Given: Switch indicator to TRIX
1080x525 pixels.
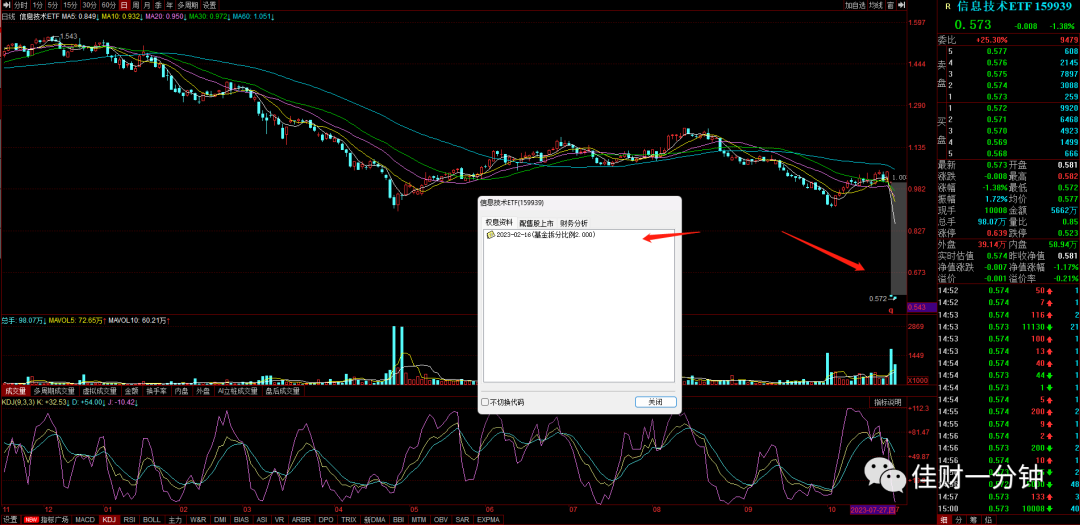Looking at the screenshot, I should coord(349,519).
